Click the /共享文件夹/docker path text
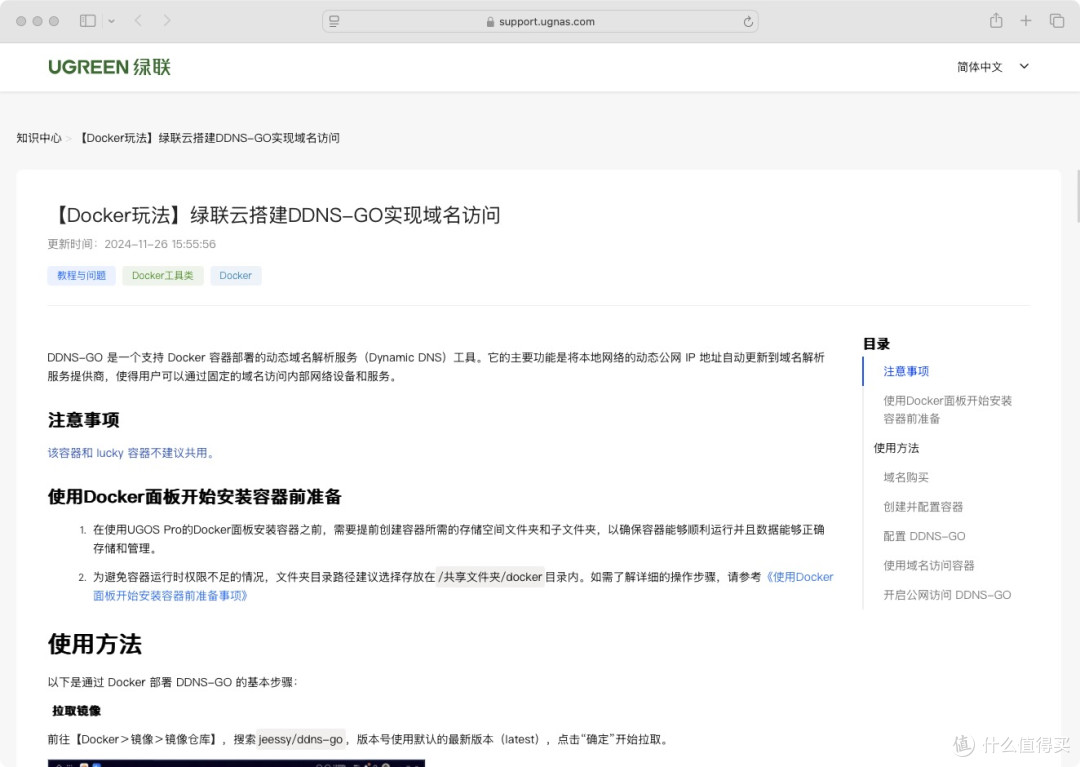 (x=492, y=577)
